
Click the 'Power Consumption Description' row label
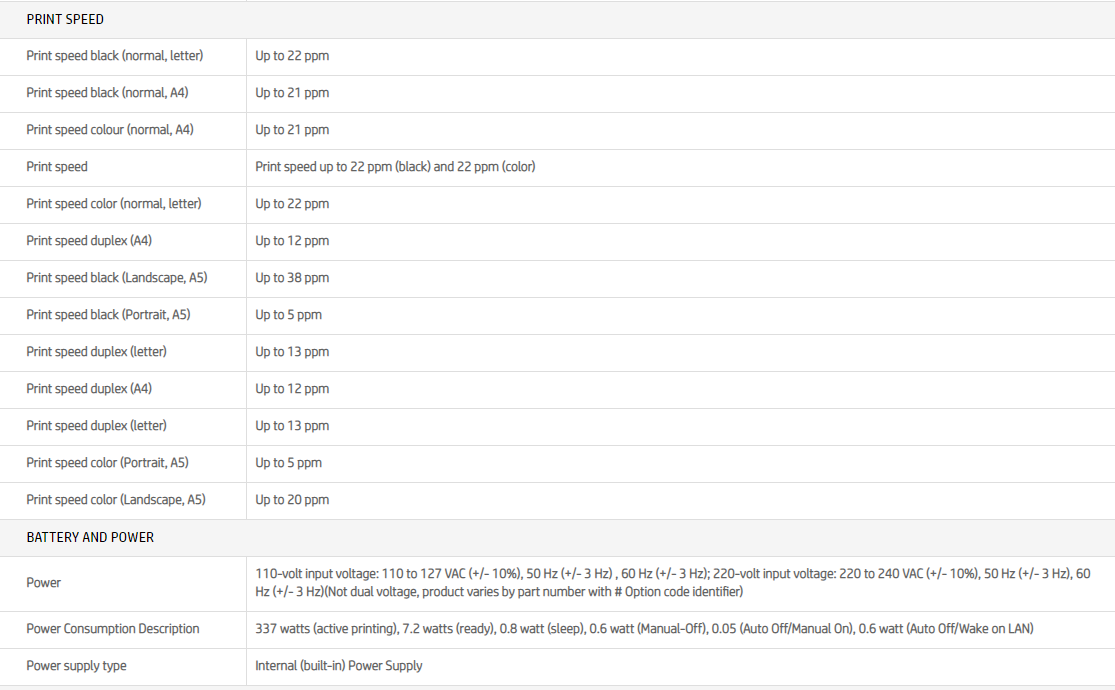pos(113,629)
